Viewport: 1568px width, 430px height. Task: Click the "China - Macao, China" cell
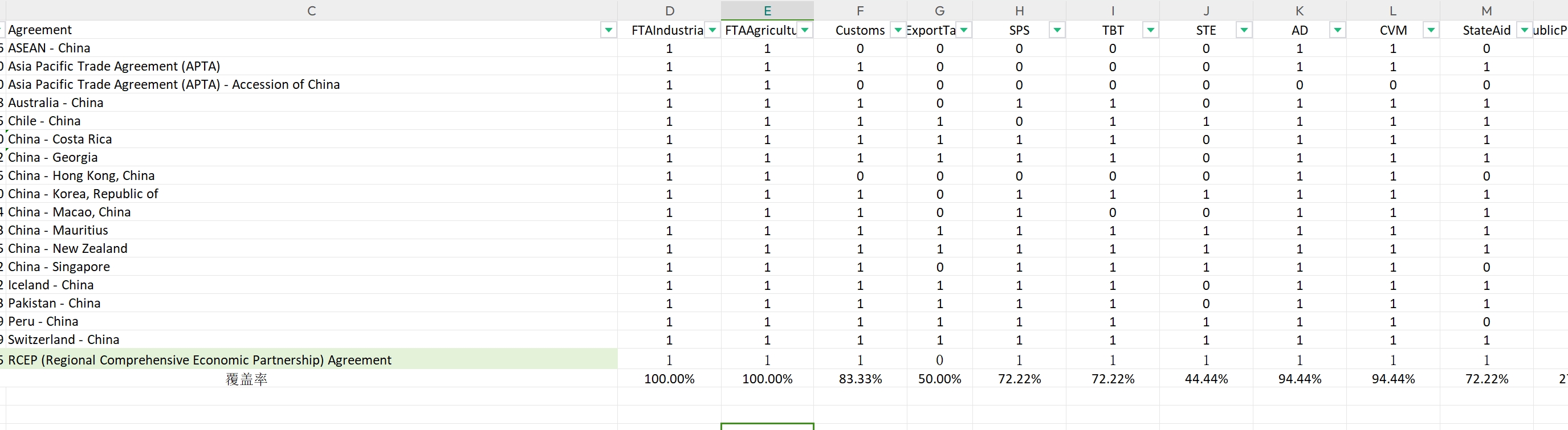311,212
